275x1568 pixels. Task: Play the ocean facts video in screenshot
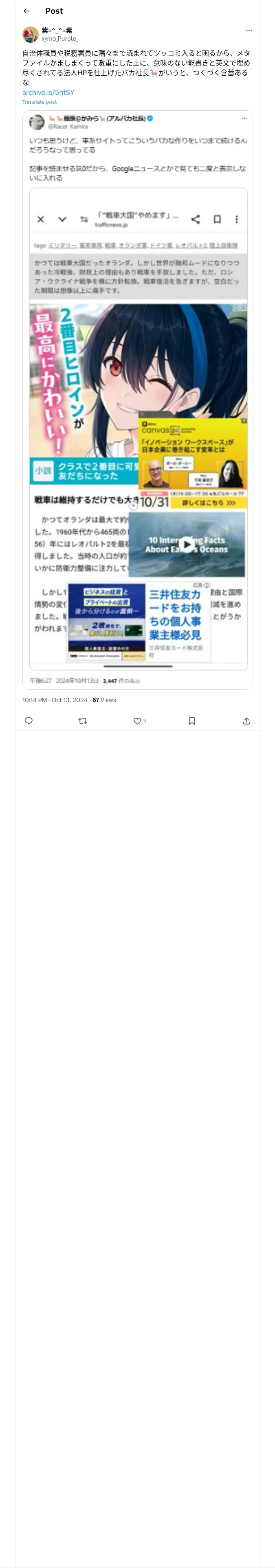tap(187, 544)
